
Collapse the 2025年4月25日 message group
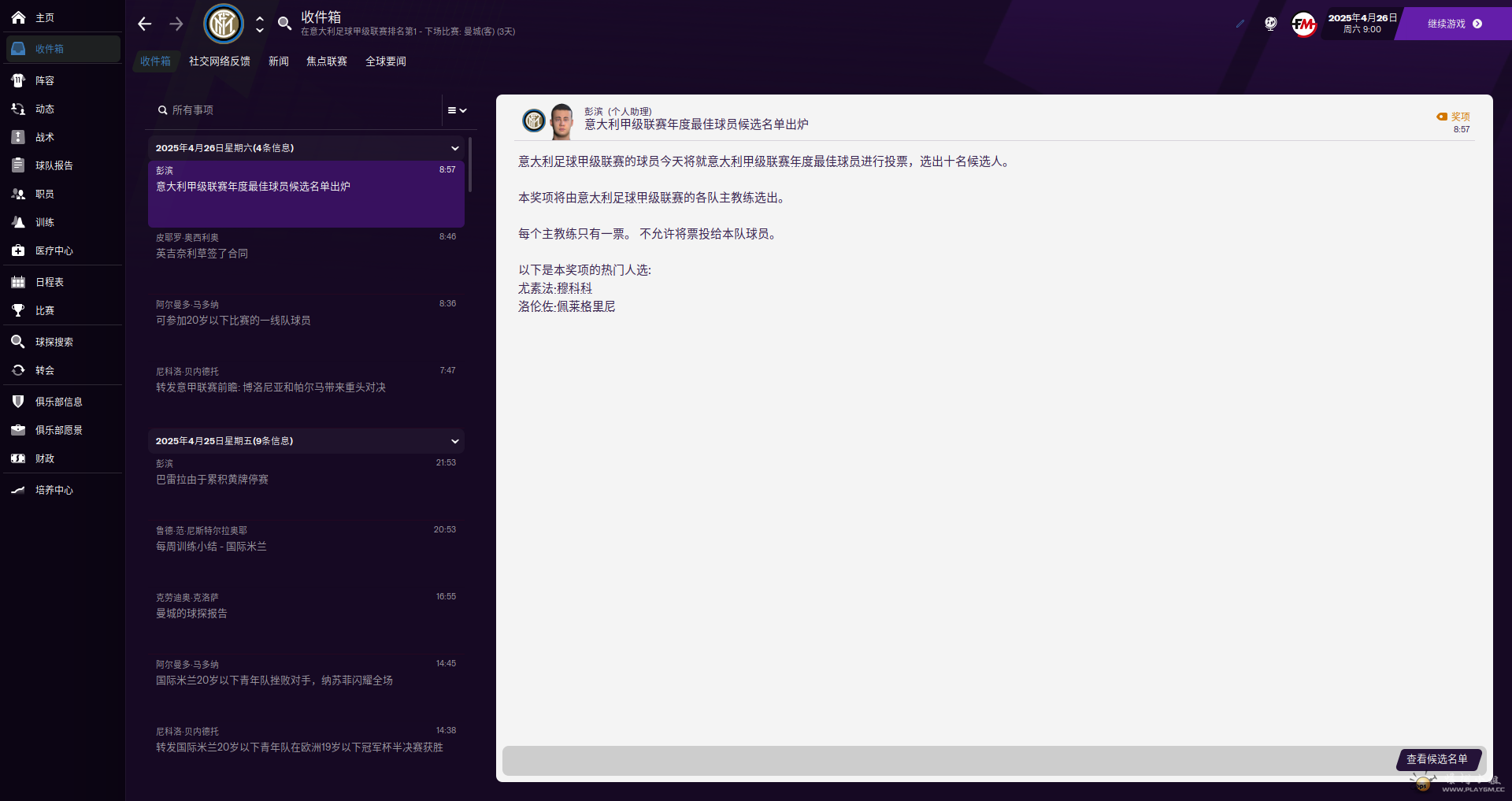(454, 441)
